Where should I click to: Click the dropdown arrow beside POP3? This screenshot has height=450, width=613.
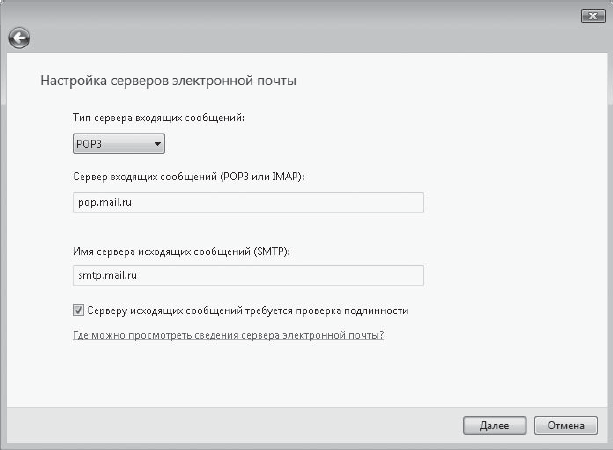point(158,144)
